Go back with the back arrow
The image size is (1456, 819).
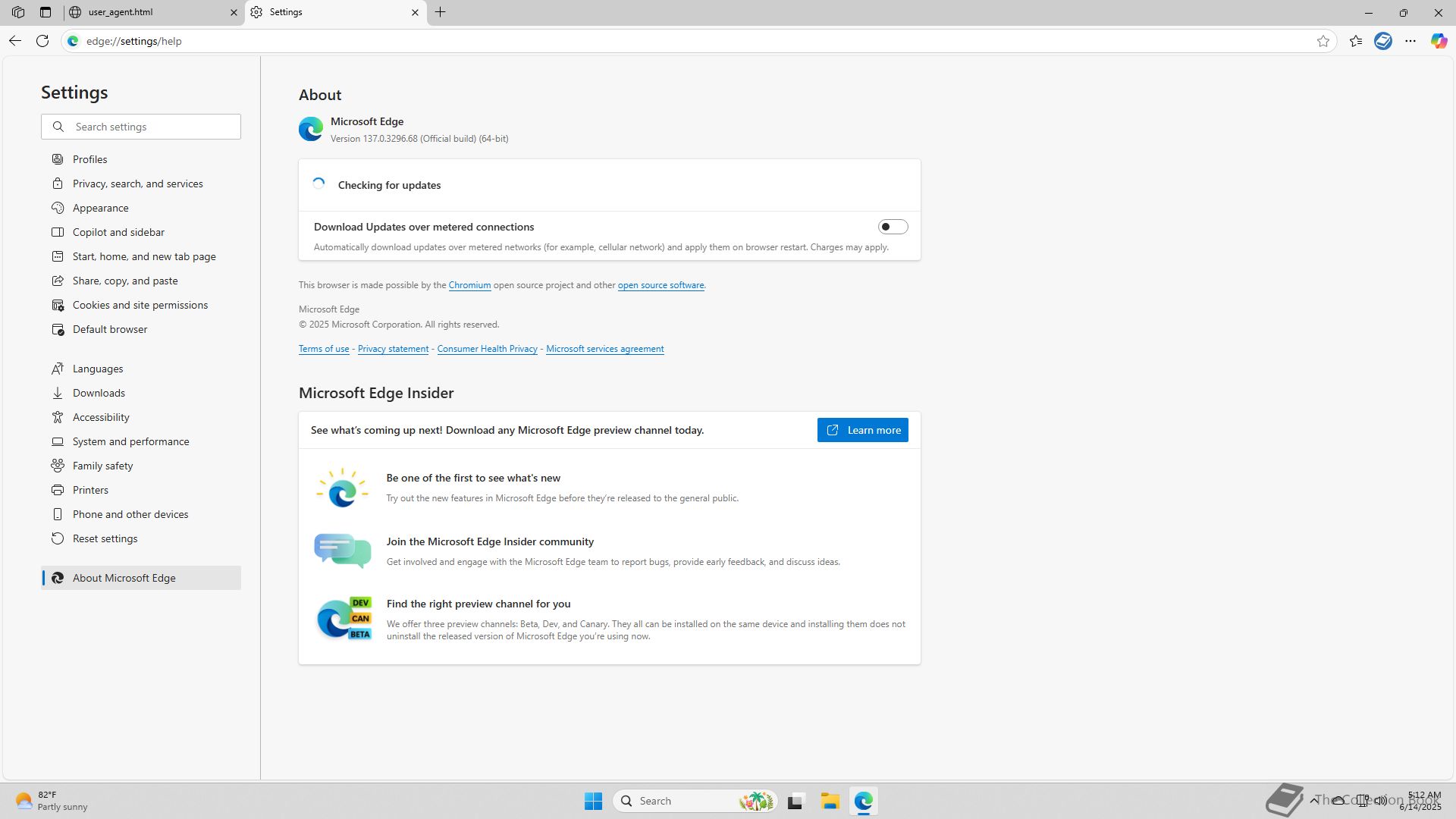(15, 41)
